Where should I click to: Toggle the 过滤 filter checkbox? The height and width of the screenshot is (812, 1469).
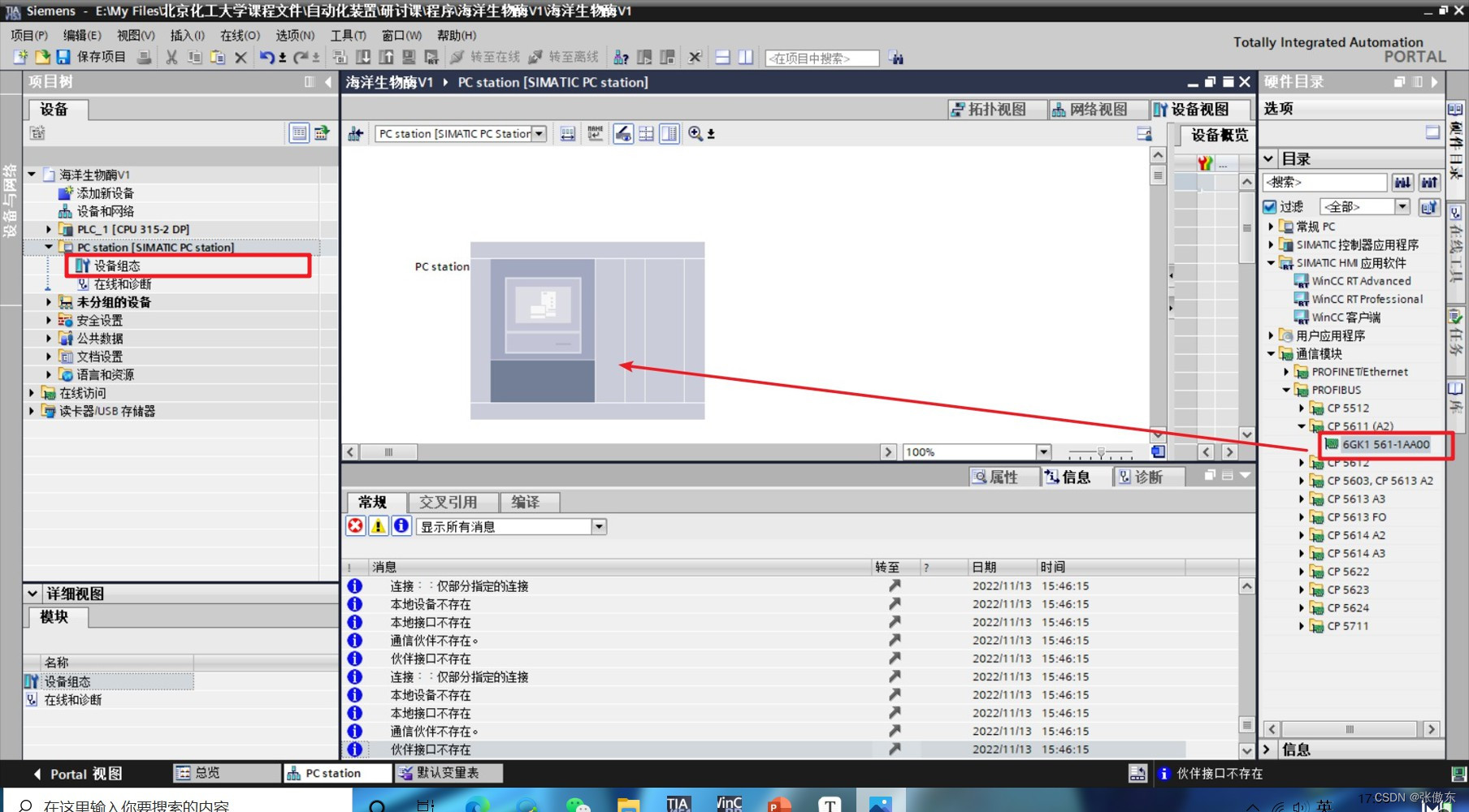1270,207
